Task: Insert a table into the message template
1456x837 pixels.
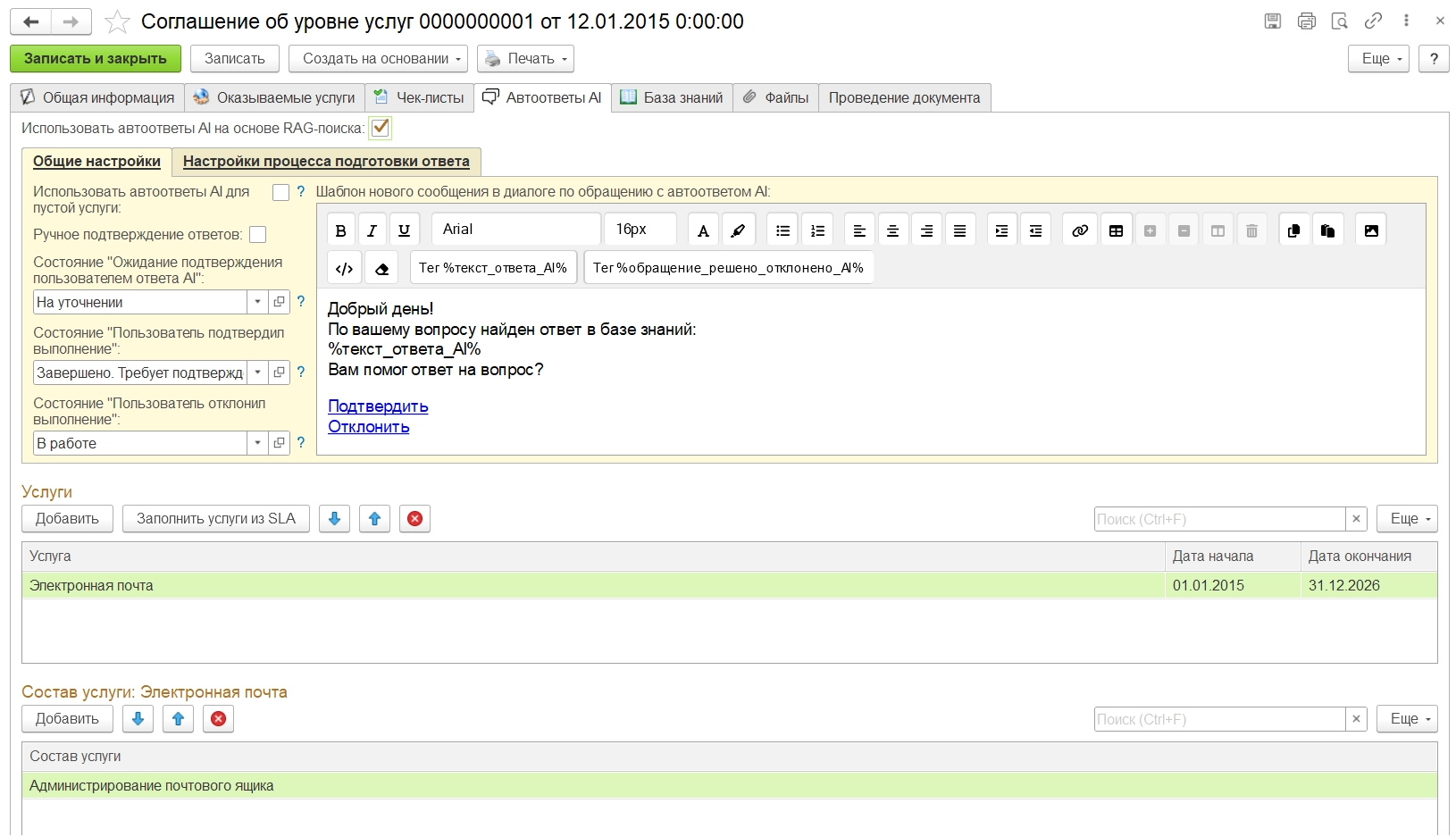Action: click(x=1116, y=230)
